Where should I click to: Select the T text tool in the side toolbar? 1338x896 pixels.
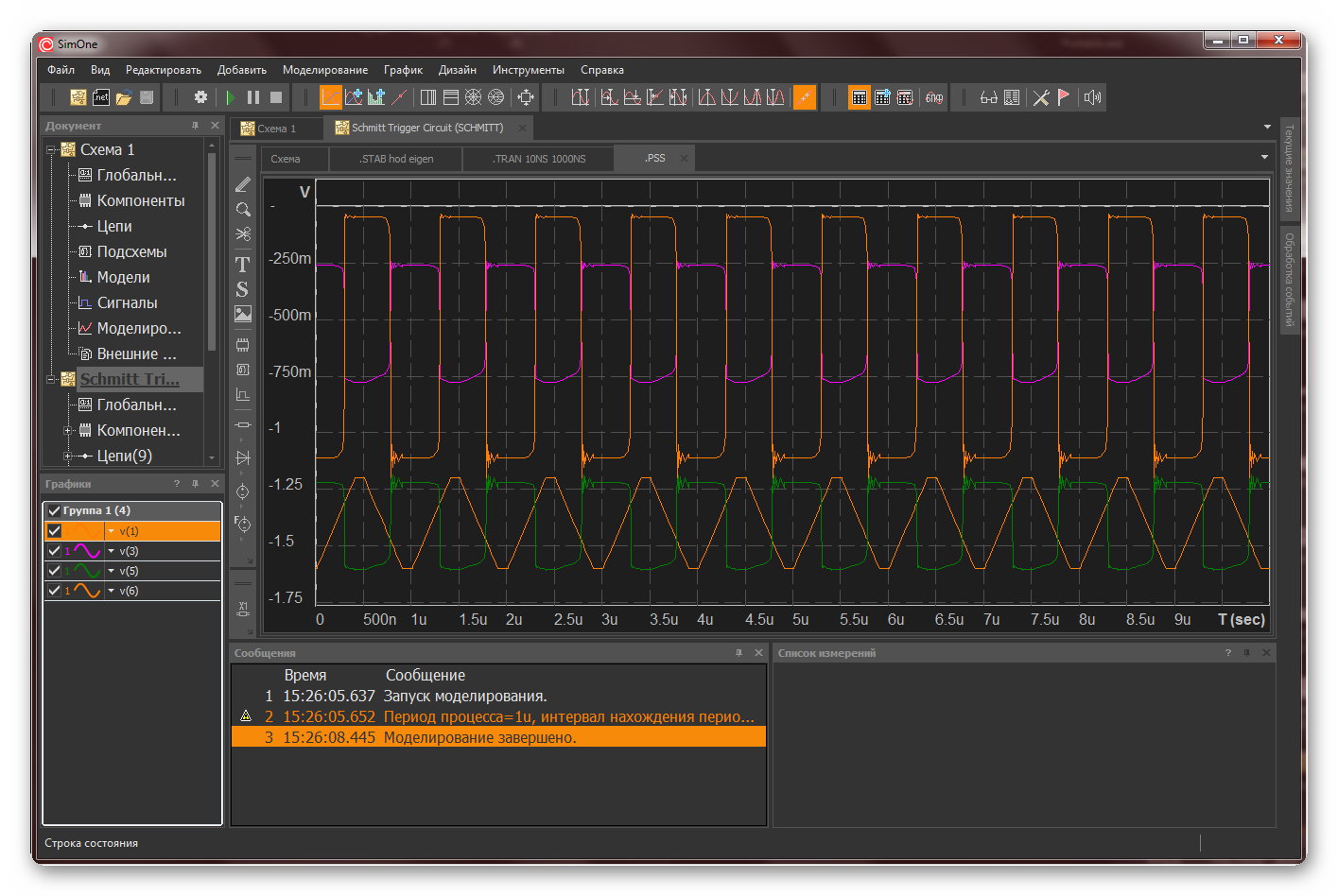click(x=243, y=264)
